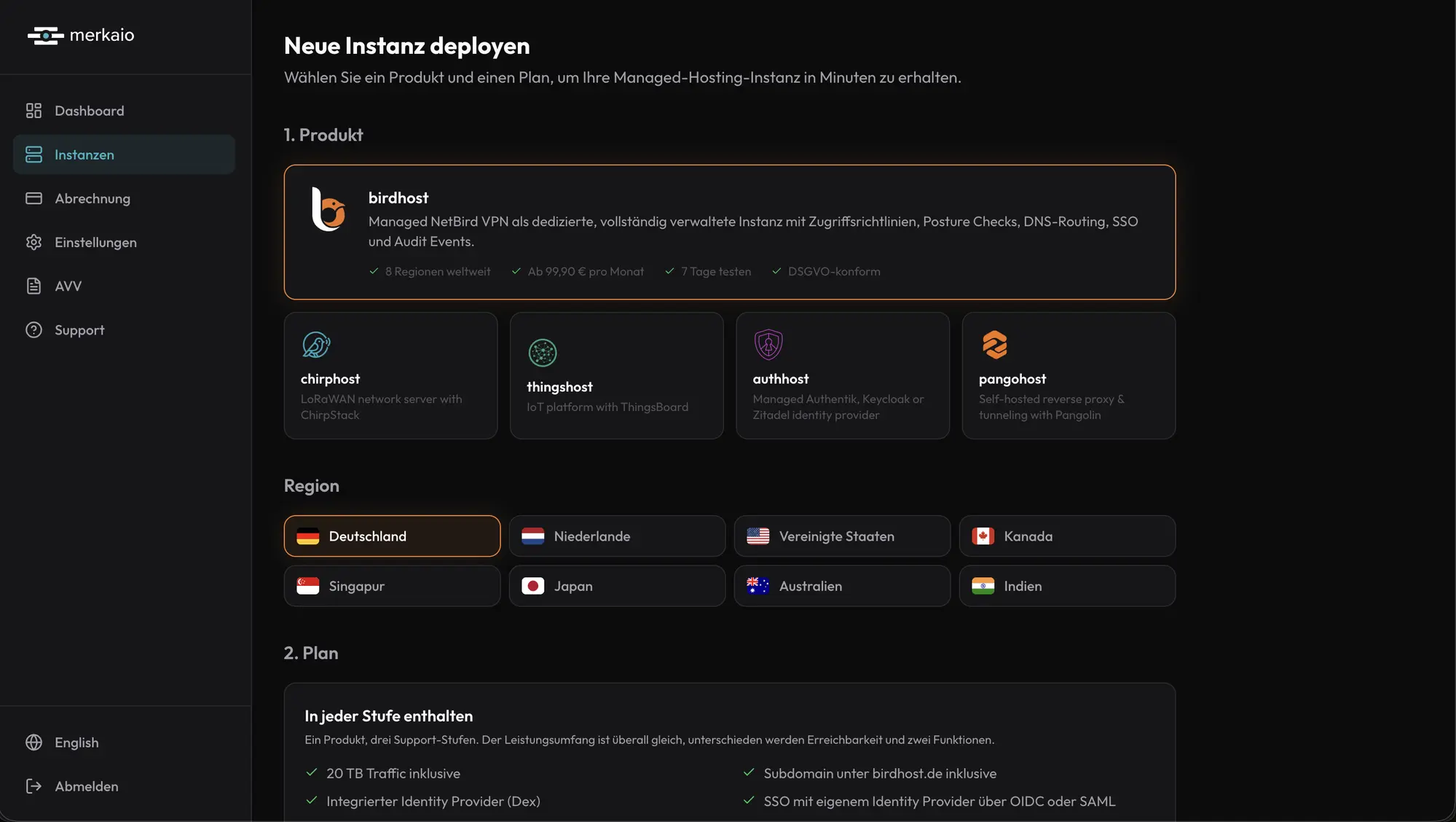Click the 'DSGVO-konform' text

[834, 271]
